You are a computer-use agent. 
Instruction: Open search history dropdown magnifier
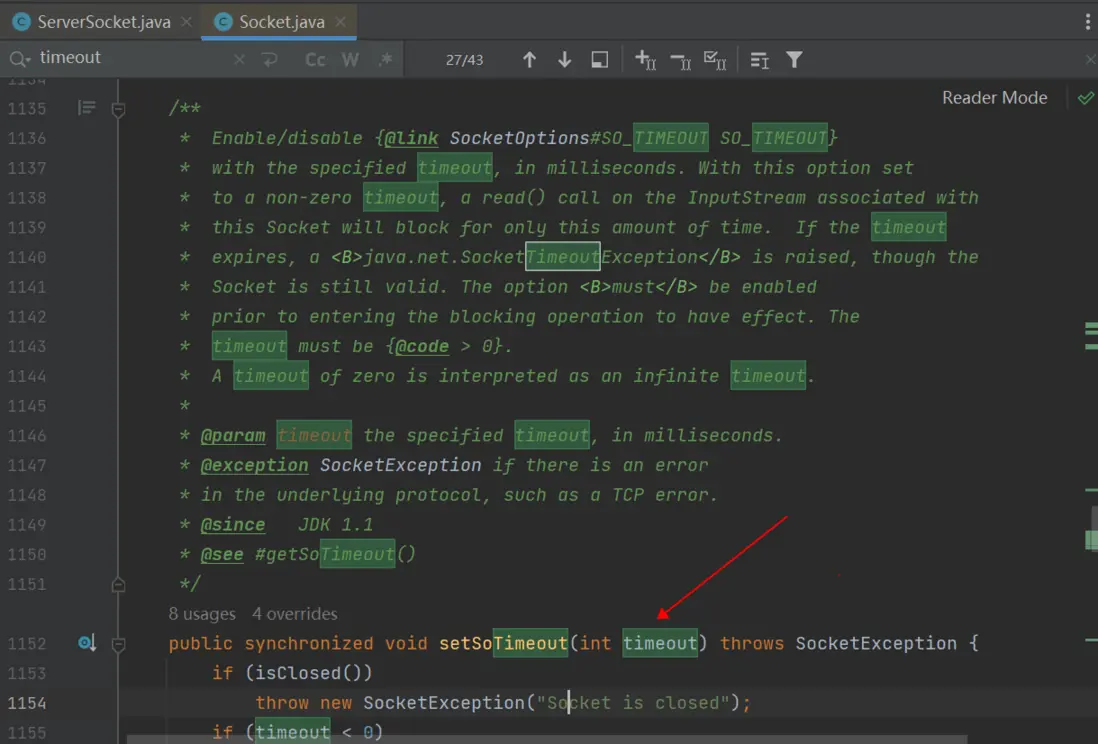pyautogui.click(x=20, y=58)
